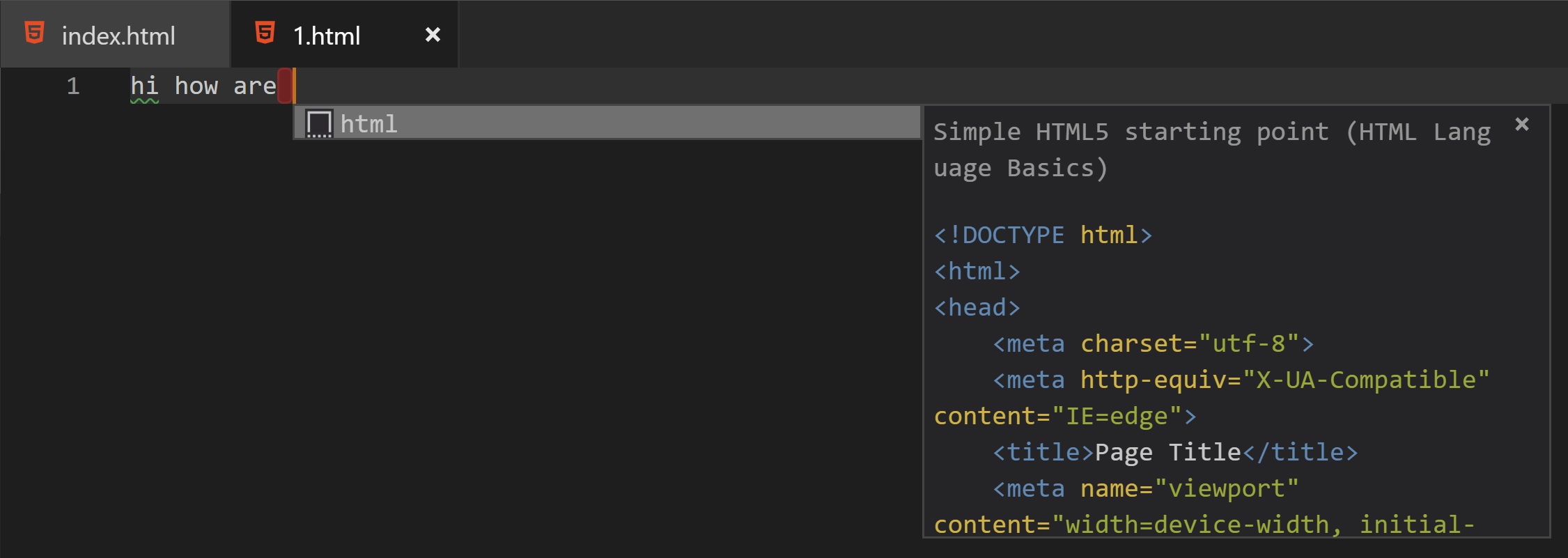This screenshot has width=1568, height=558.
Task: Switch to the index.html tab
Action: (118, 36)
